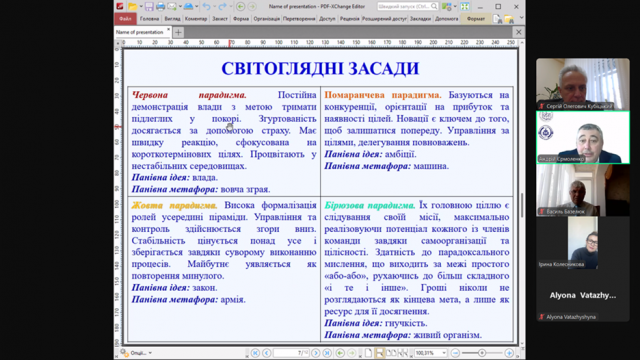640x360 pixels.
Task: Click the page number input field
Action: click(291, 353)
